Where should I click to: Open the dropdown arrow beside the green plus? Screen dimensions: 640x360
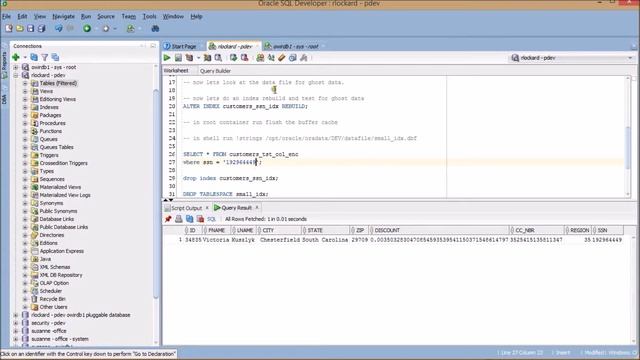tap(24, 58)
